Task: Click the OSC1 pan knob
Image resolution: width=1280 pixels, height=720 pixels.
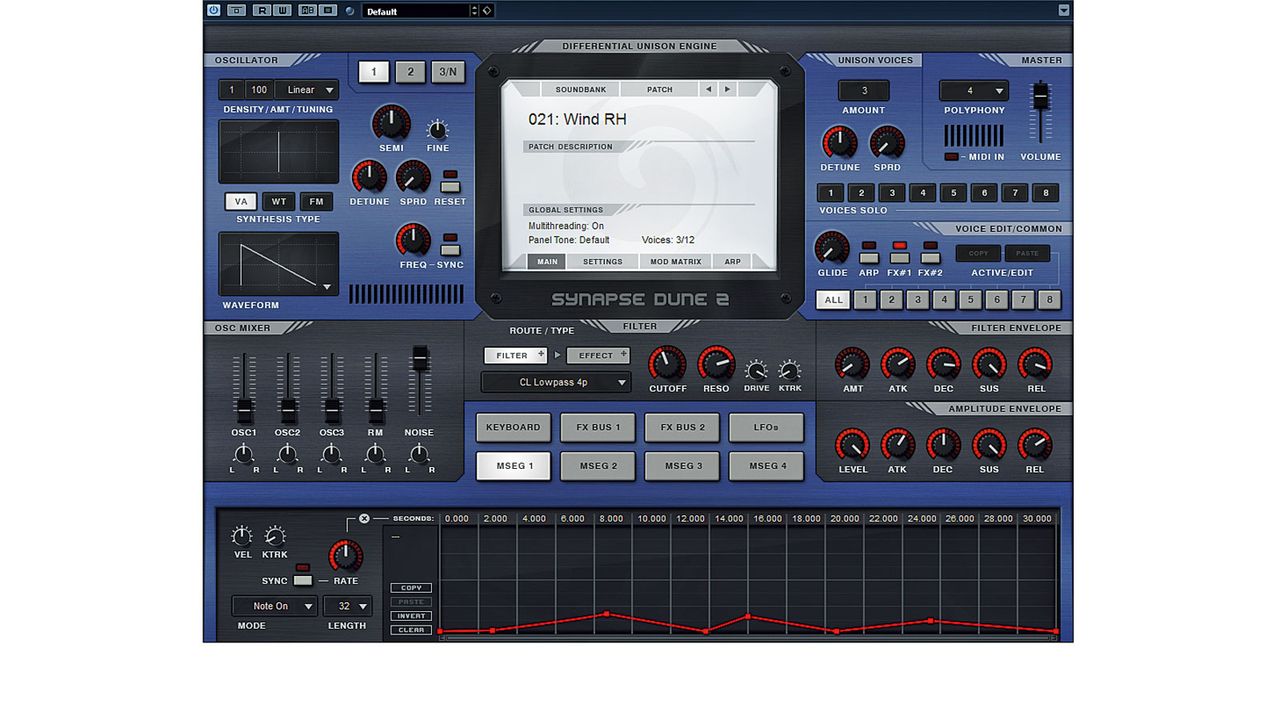Action: [243, 455]
